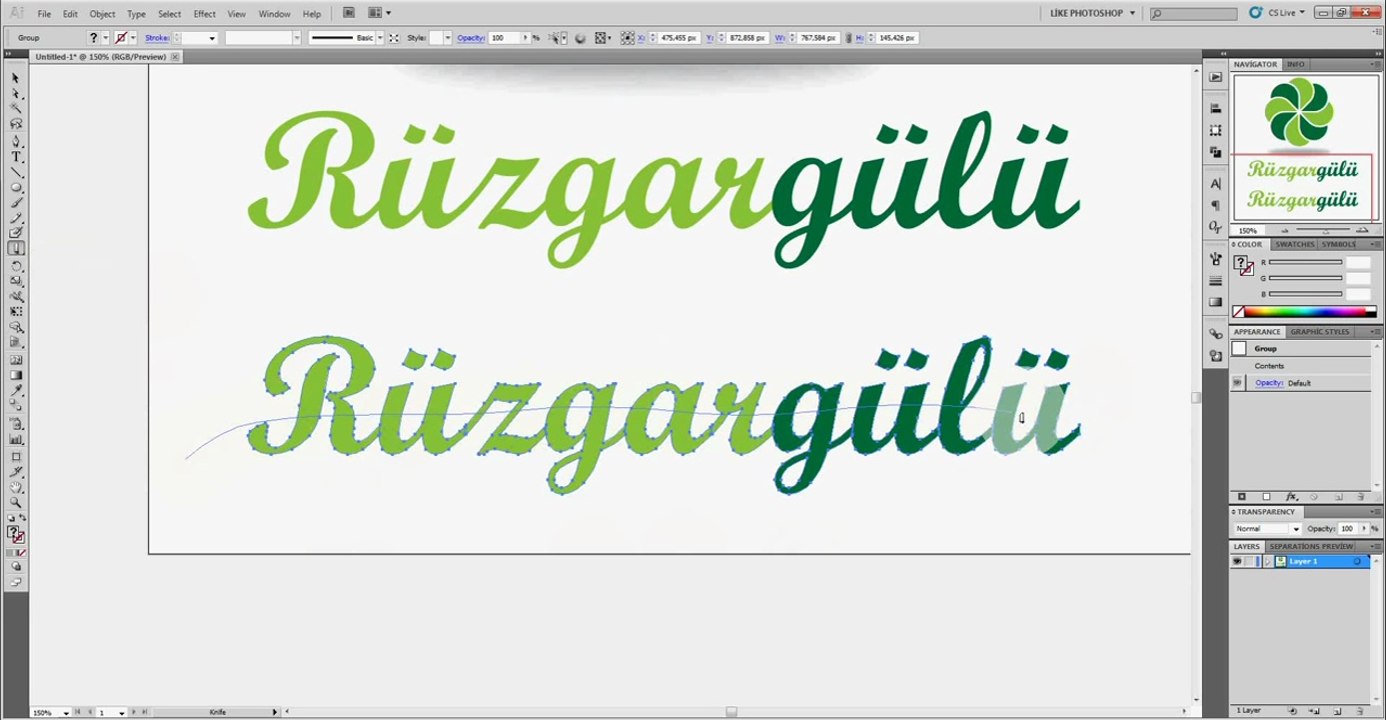Open the Transform panel icon in dock
1386x720 pixels.
pyautogui.click(x=1215, y=130)
